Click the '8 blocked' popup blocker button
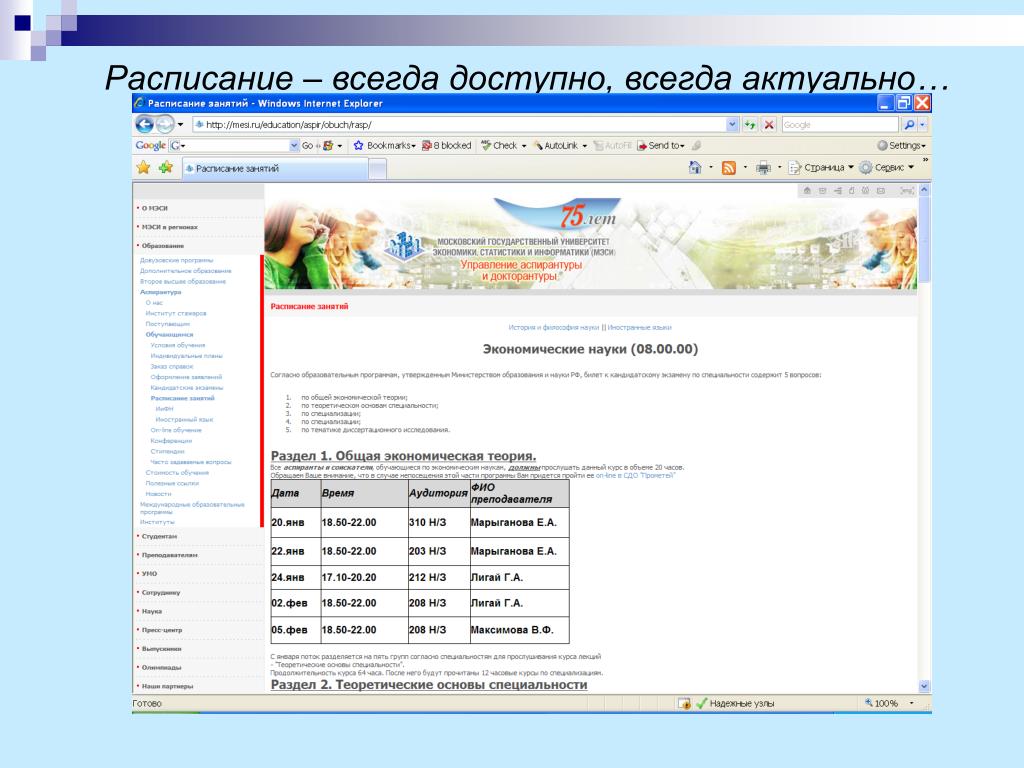 [x=447, y=146]
